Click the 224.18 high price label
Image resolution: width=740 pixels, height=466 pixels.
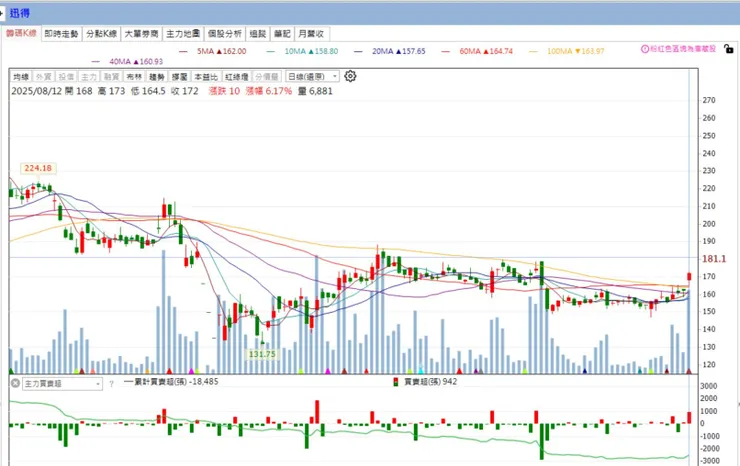pyautogui.click(x=38, y=168)
